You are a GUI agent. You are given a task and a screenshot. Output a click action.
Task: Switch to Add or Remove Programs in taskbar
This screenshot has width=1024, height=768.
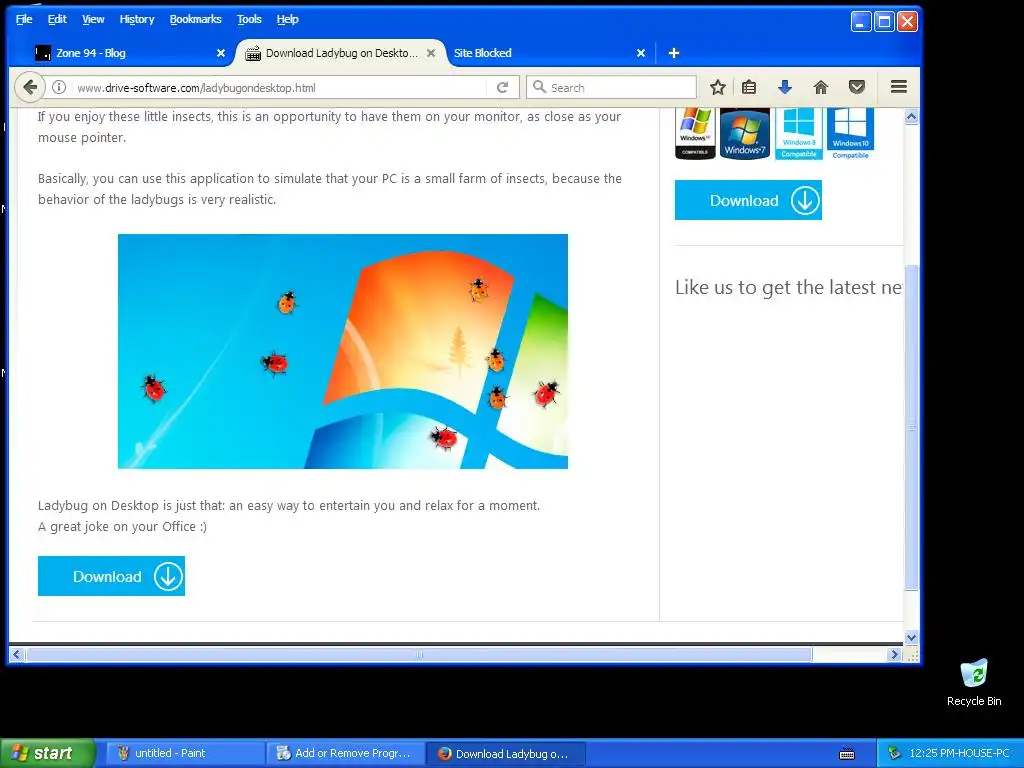[x=345, y=753]
